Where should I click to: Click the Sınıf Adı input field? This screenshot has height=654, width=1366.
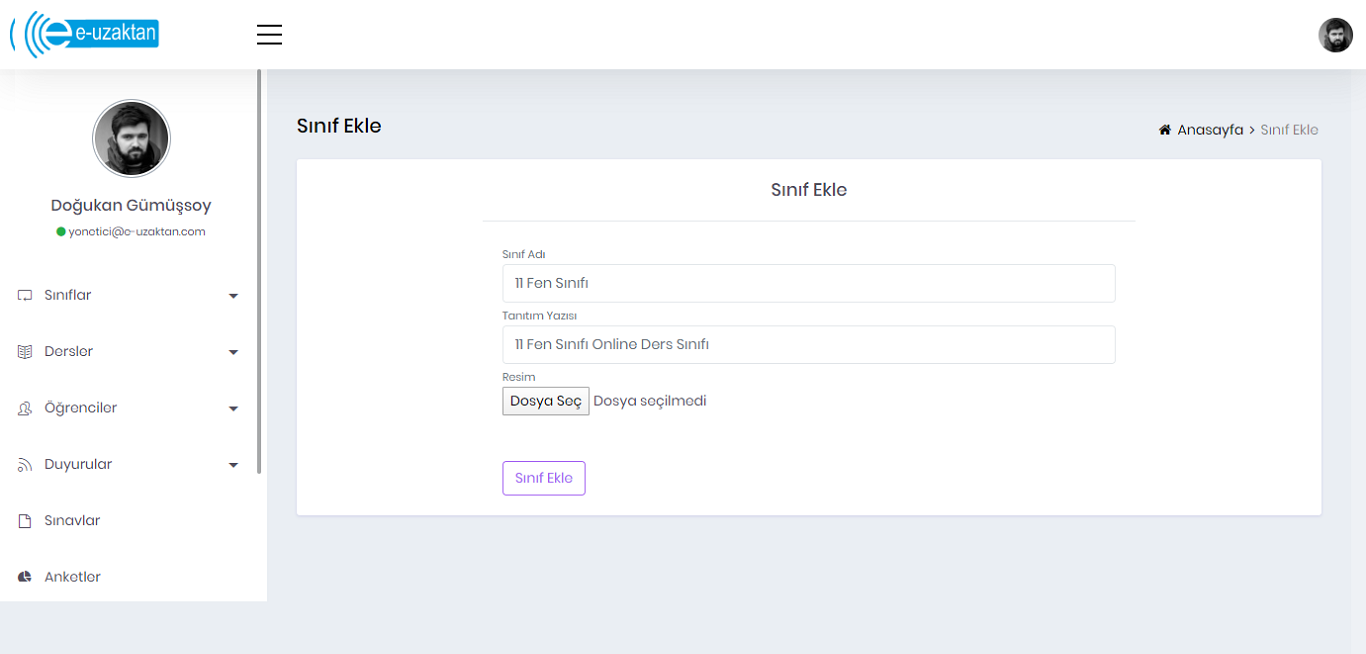tap(808, 283)
